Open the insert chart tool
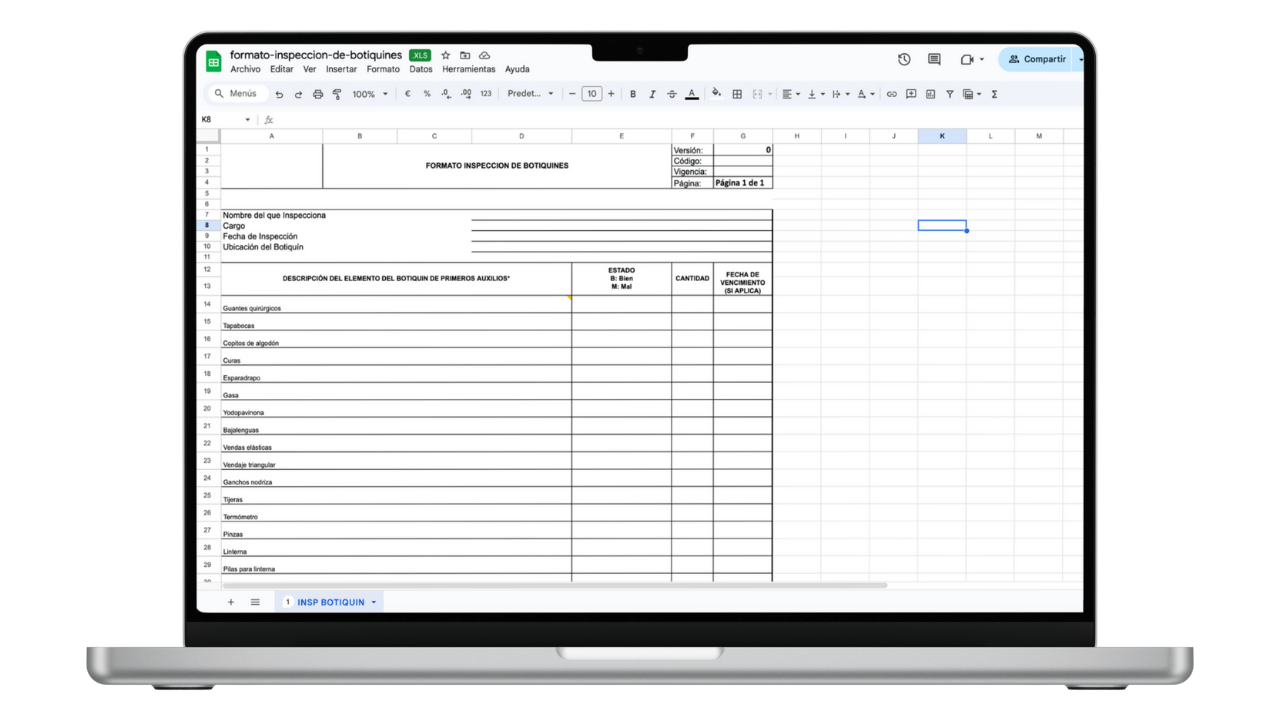1280x720 pixels. point(932,93)
